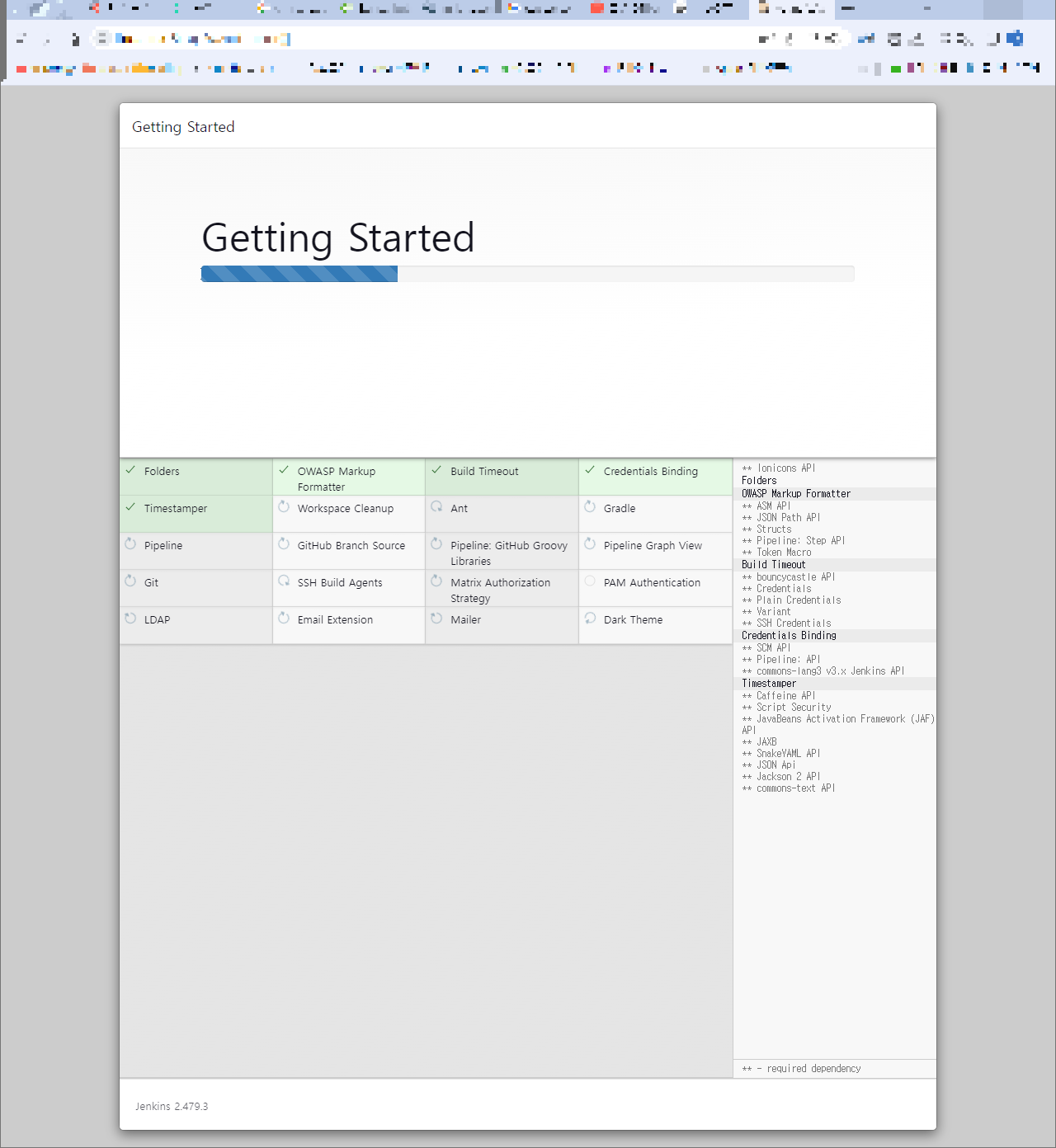Click '** commons-text API' log entry
This screenshot has height=1148, width=1056.
[x=788, y=788]
